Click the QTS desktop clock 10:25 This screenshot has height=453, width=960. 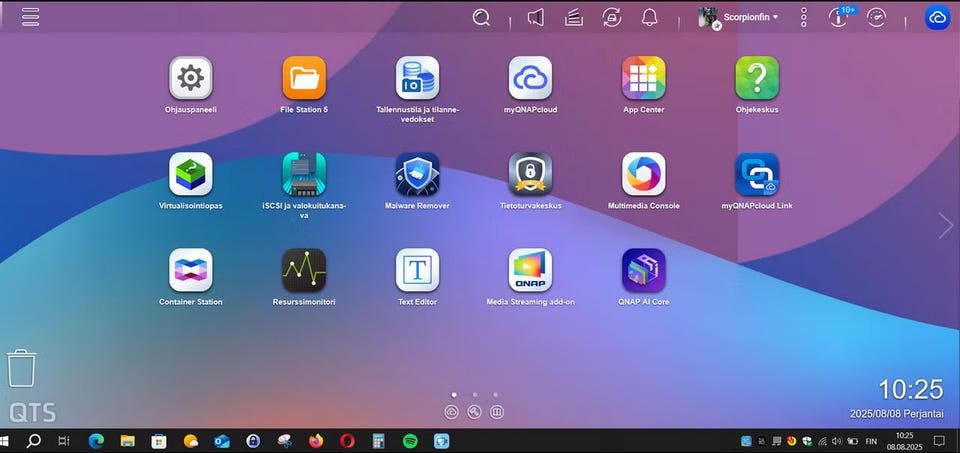[911, 389]
